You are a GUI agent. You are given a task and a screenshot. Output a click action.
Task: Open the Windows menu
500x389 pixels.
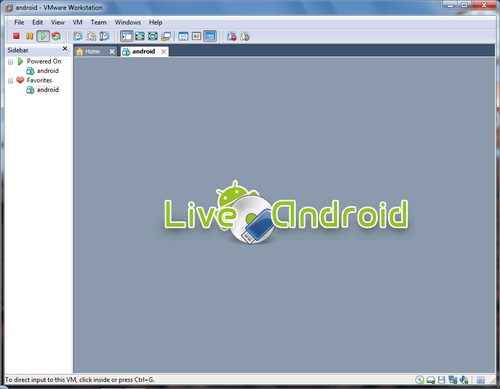pyautogui.click(x=128, y=22)
